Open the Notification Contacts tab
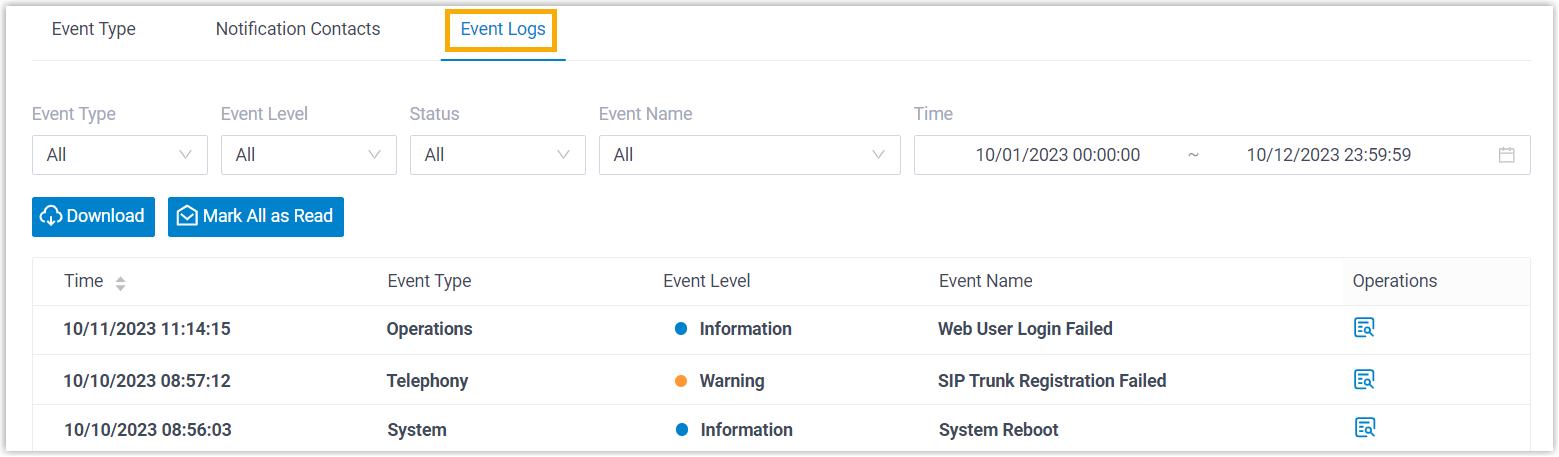This screenshot has height=457, width=1559. pos(298,29)
